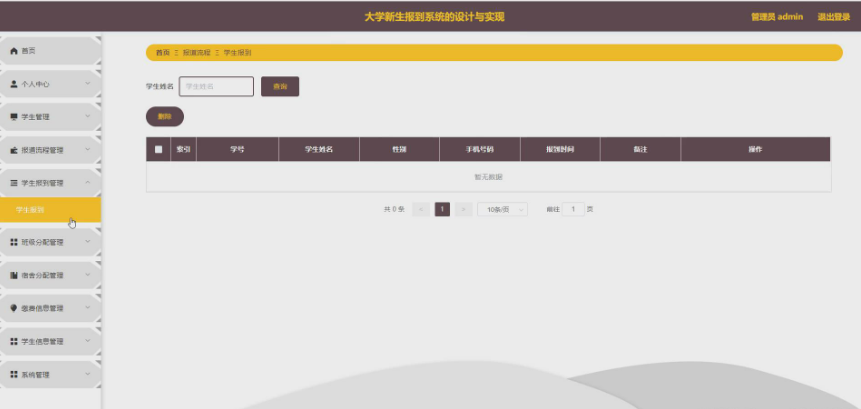The image size is (861, 409).
Task: Open the 首页 sidebar menu item
Action: pos(51,51)
